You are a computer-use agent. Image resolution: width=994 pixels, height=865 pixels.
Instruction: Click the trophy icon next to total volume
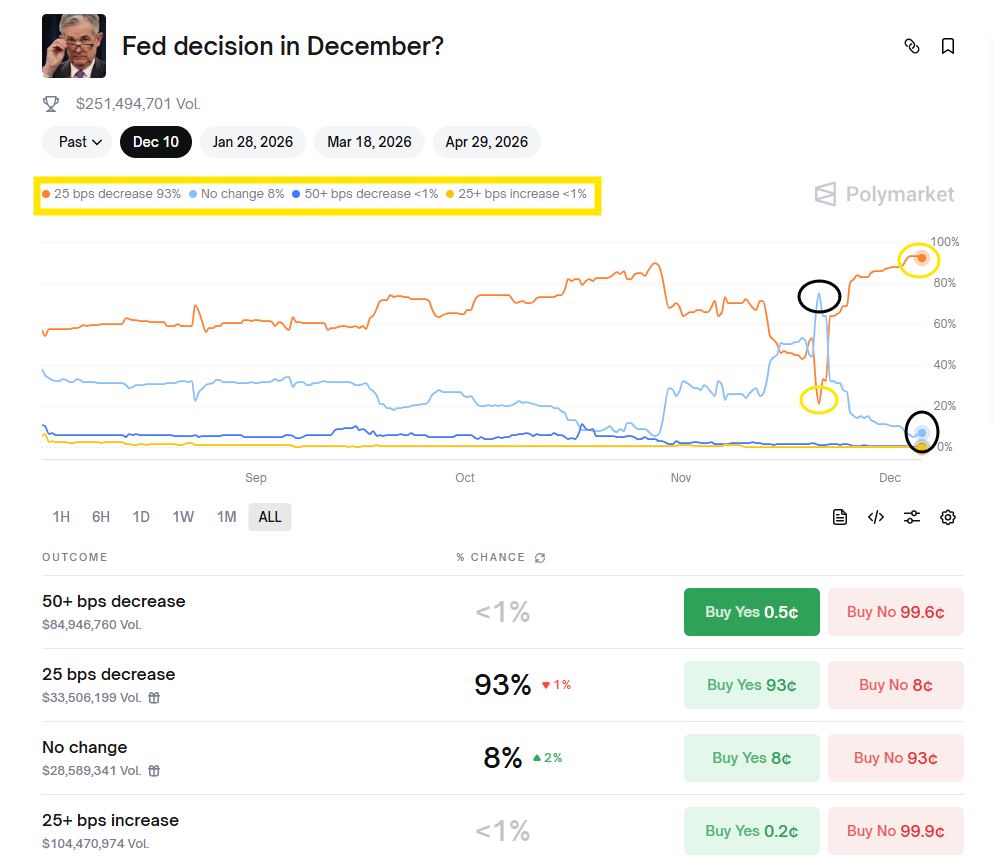tap(50, 103)
